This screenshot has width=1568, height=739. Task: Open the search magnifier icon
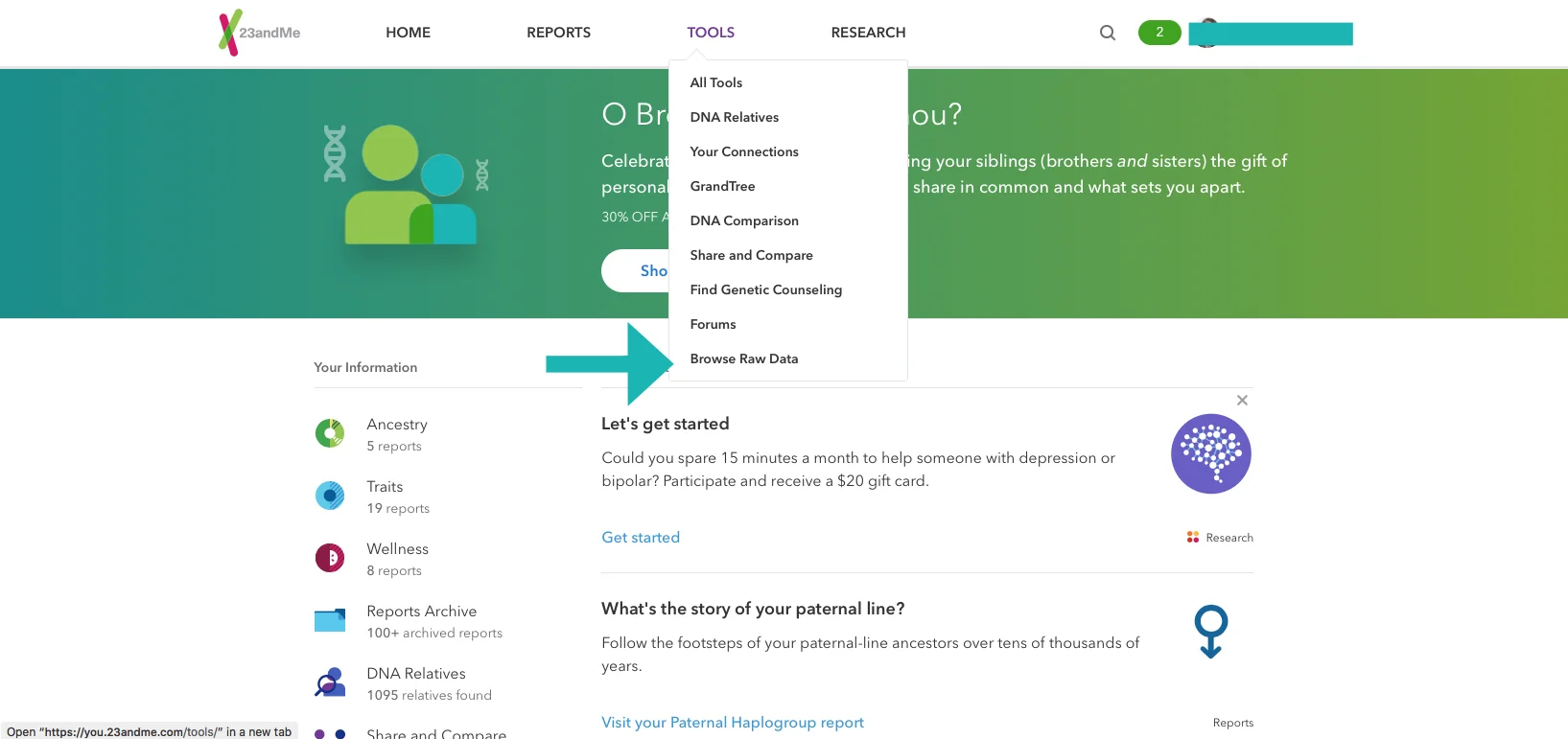coord(1108,33)
